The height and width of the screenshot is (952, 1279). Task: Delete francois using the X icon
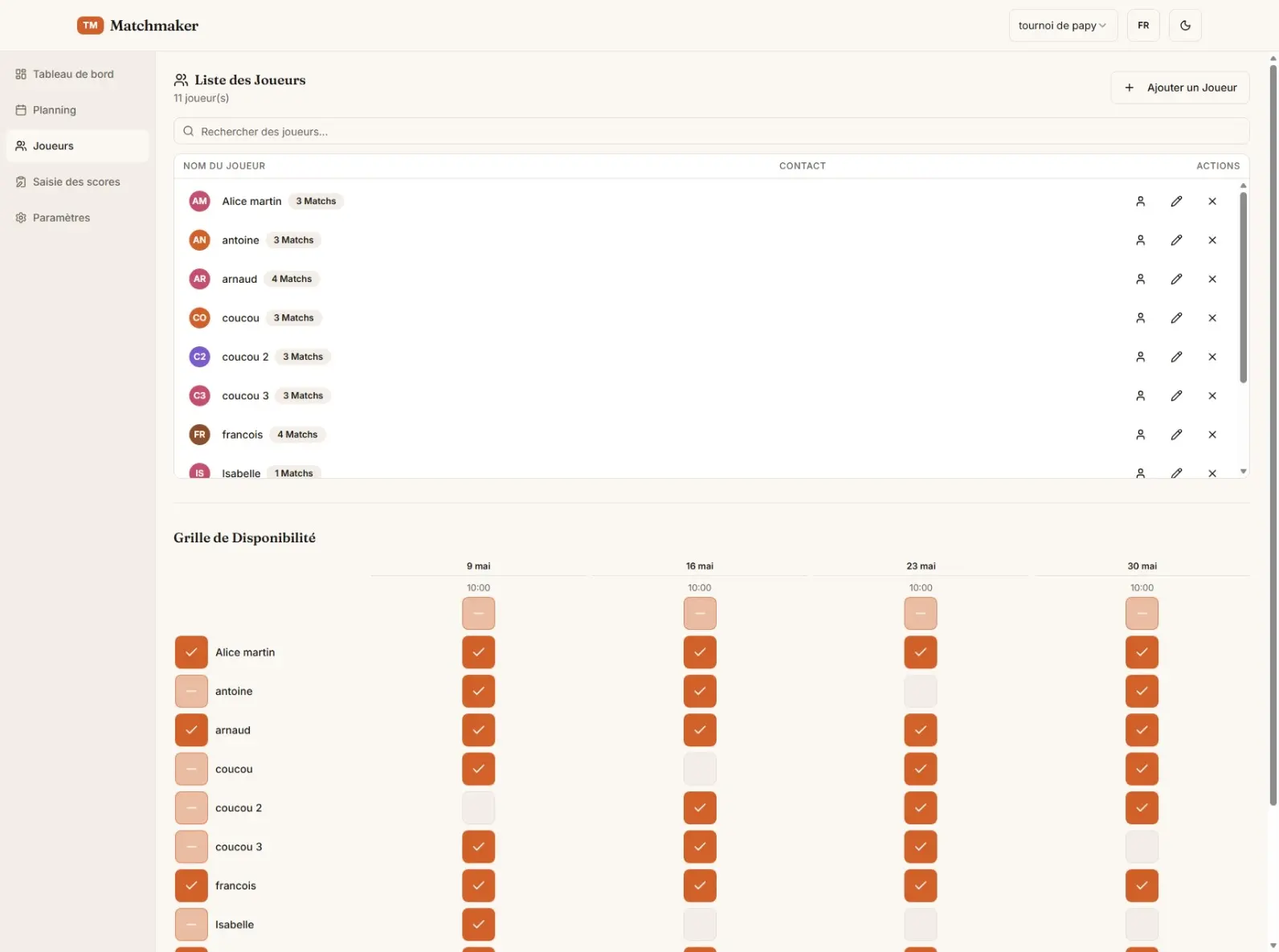coord(1212,435)
